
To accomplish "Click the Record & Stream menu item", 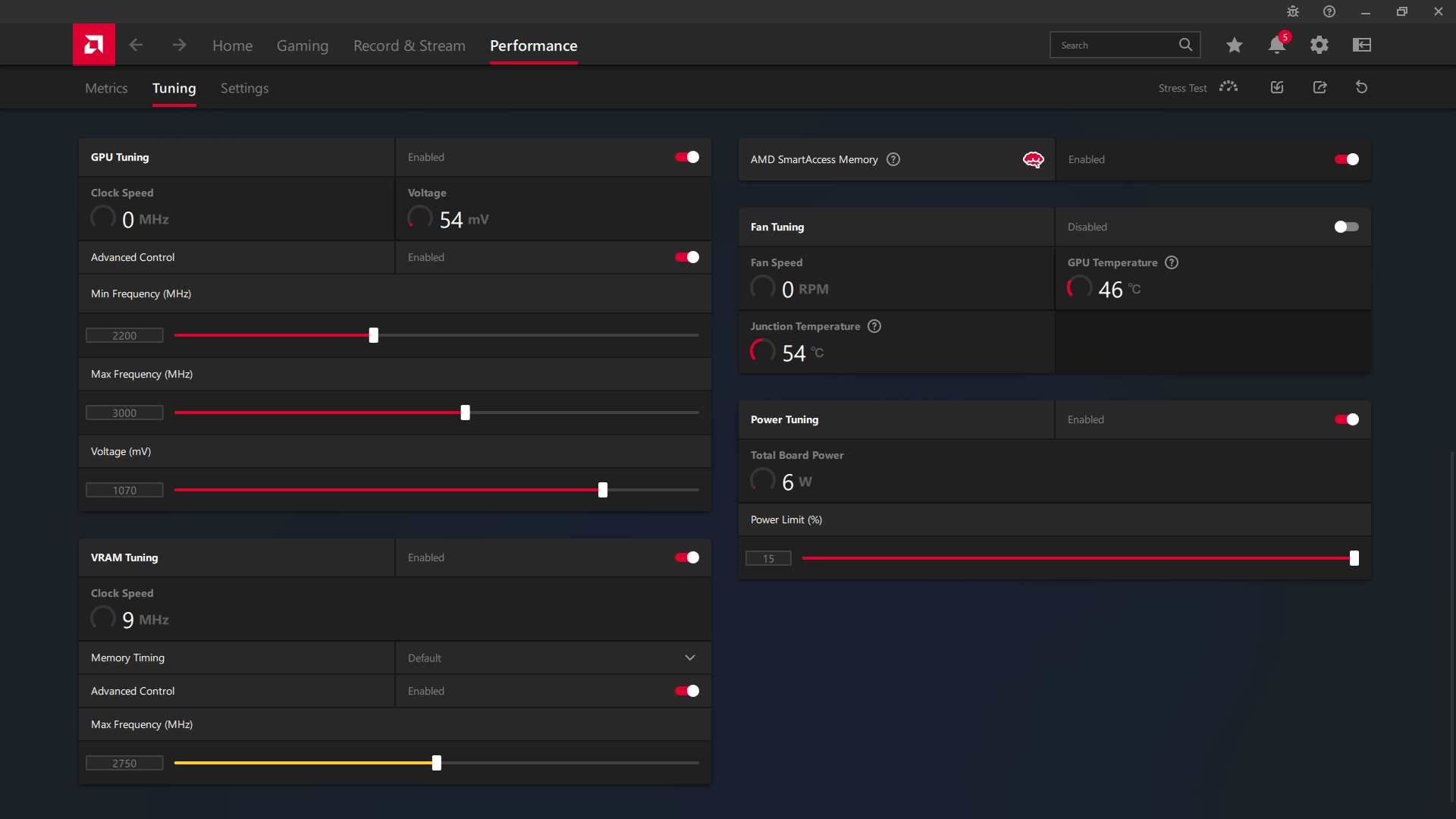I will click(408, 45).
